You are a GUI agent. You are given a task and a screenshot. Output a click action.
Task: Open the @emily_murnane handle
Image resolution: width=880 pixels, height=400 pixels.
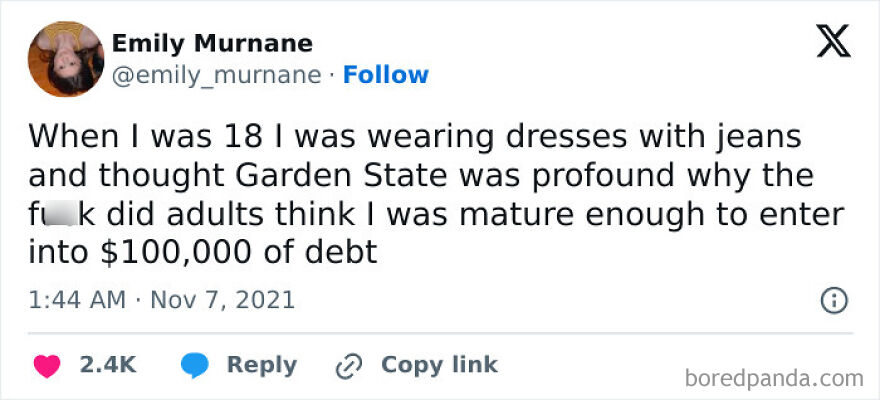pyautogui.click(x=216, y=75)
